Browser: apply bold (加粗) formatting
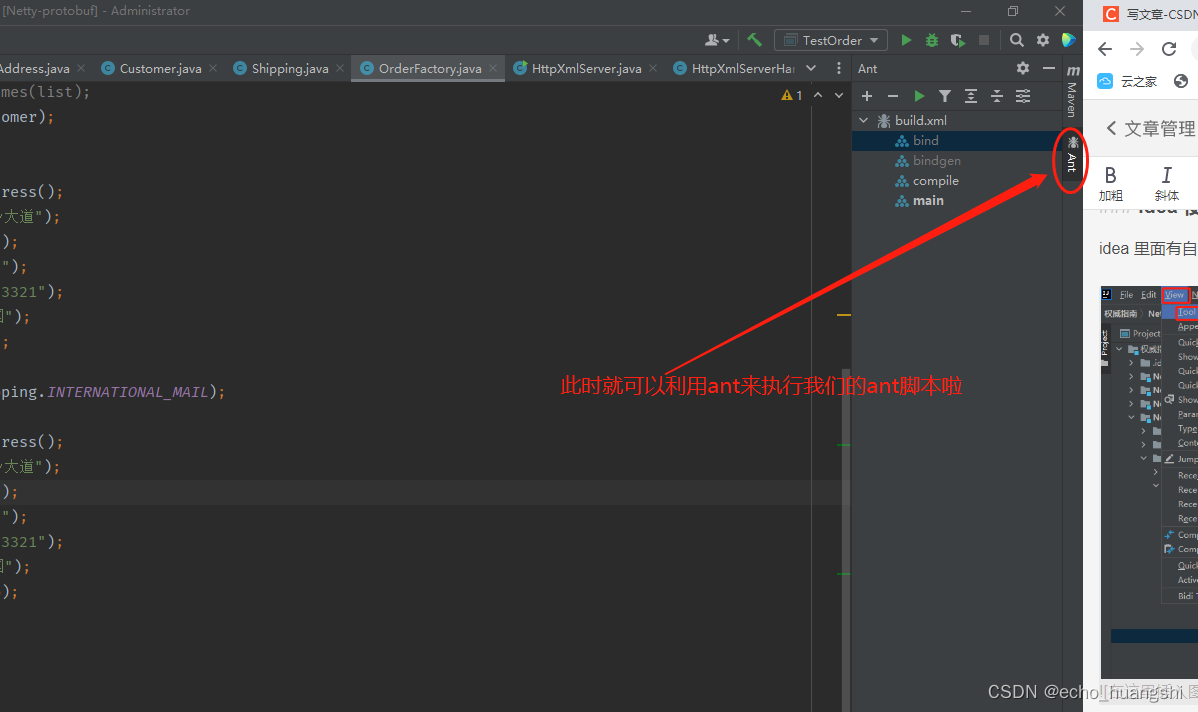The image size is (1198, 712). click(x=1110, y=184)
